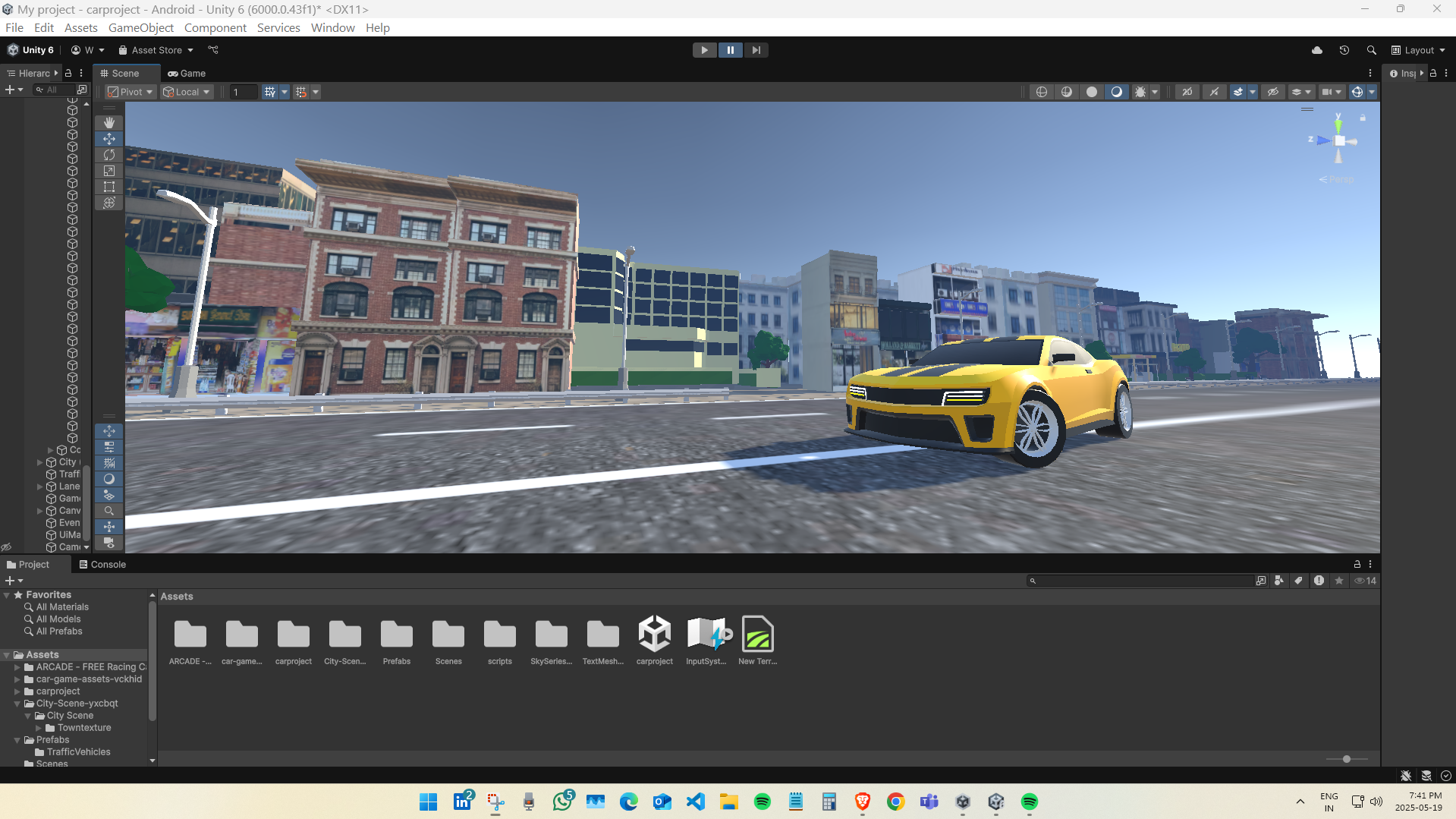Click the Step frame button
1456x819 pixels.
tap(756, 50)
